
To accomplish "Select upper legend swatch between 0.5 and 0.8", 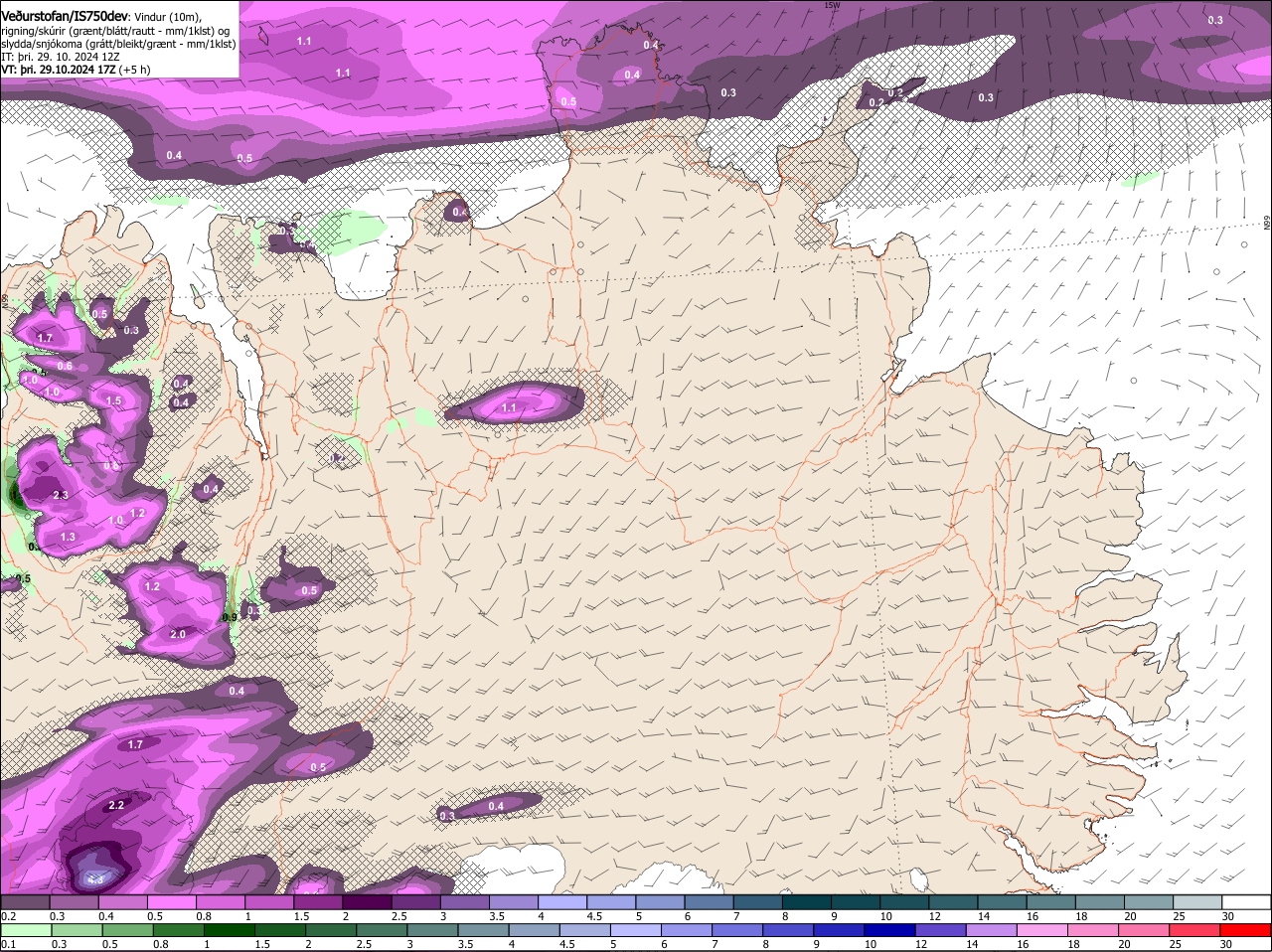I will tap(171, 901).
